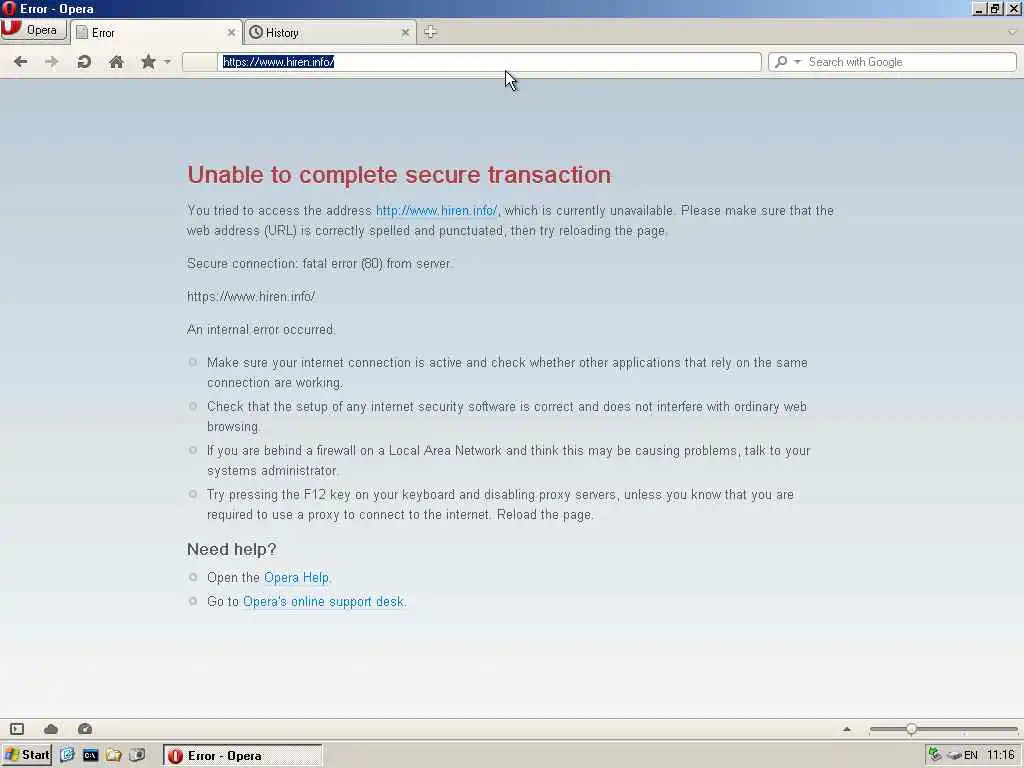Click the 'Unable to complete secure transaction' heading

(x=399, y=175)
